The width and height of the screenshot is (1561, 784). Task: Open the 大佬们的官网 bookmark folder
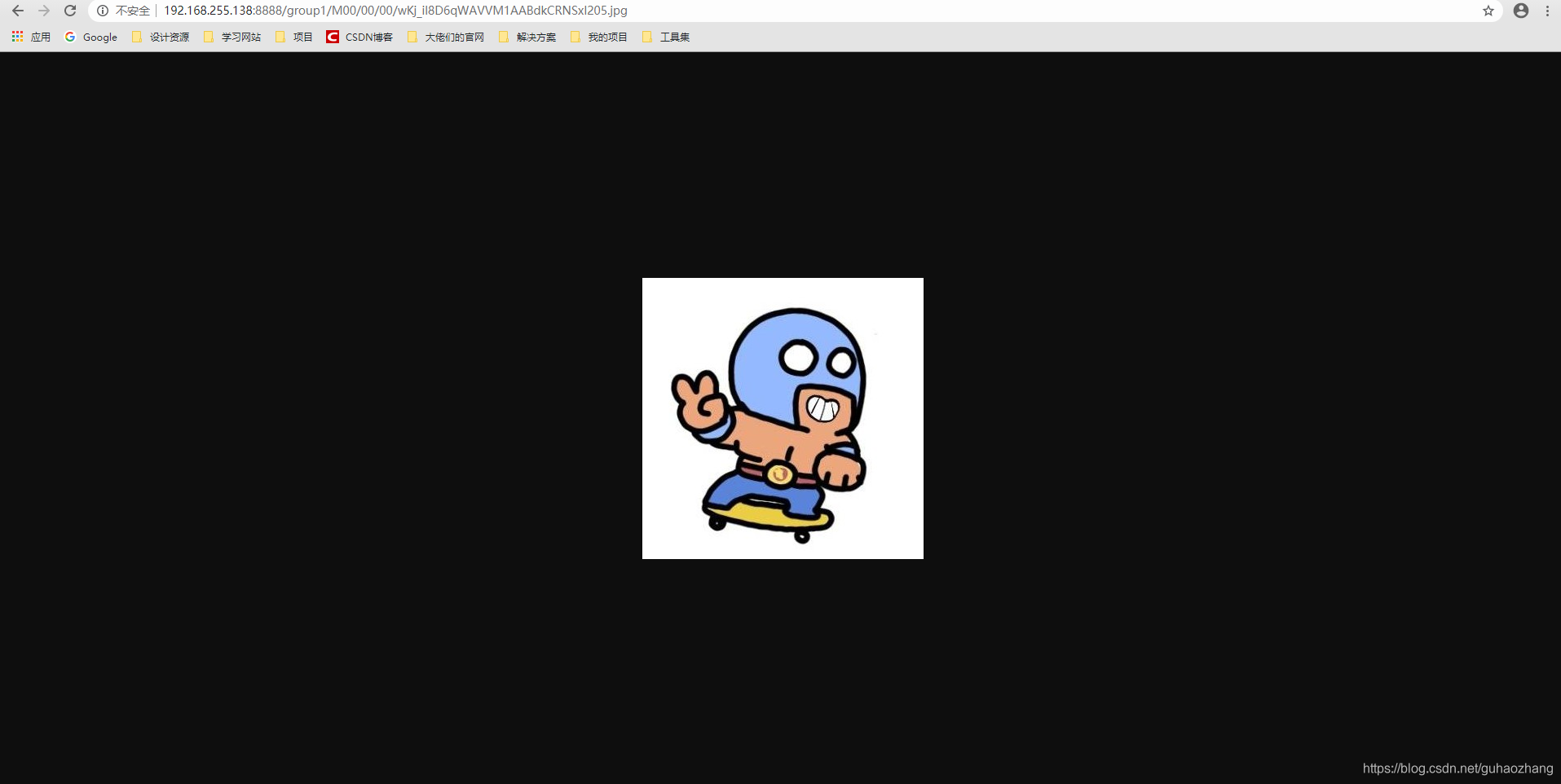446,37
